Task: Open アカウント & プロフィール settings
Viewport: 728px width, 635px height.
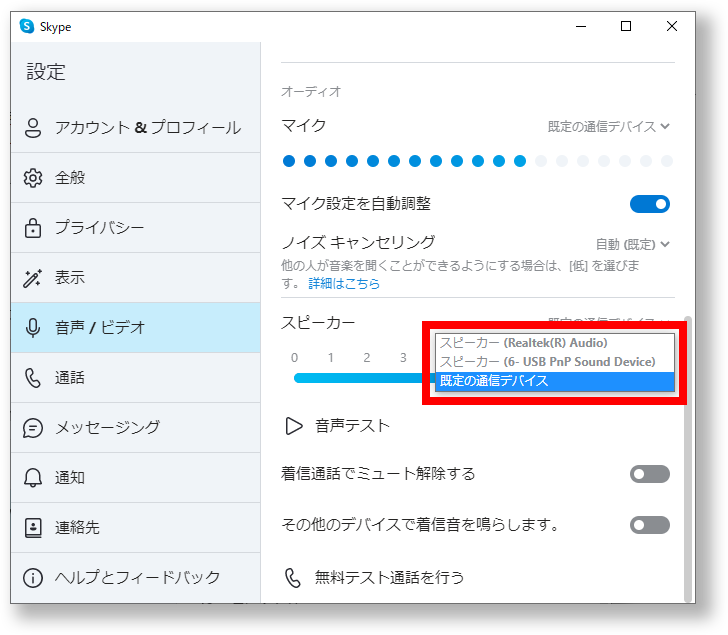Action: (x=136, y=128)
